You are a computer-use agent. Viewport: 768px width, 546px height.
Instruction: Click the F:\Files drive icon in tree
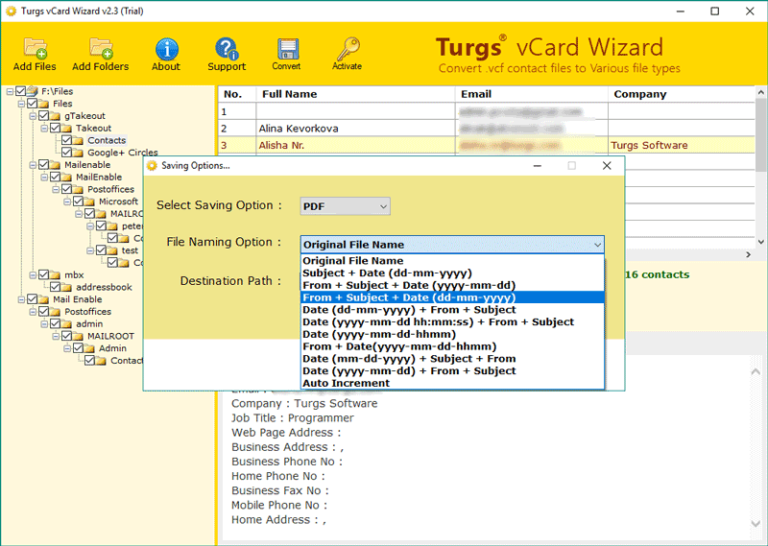[32, 91]
